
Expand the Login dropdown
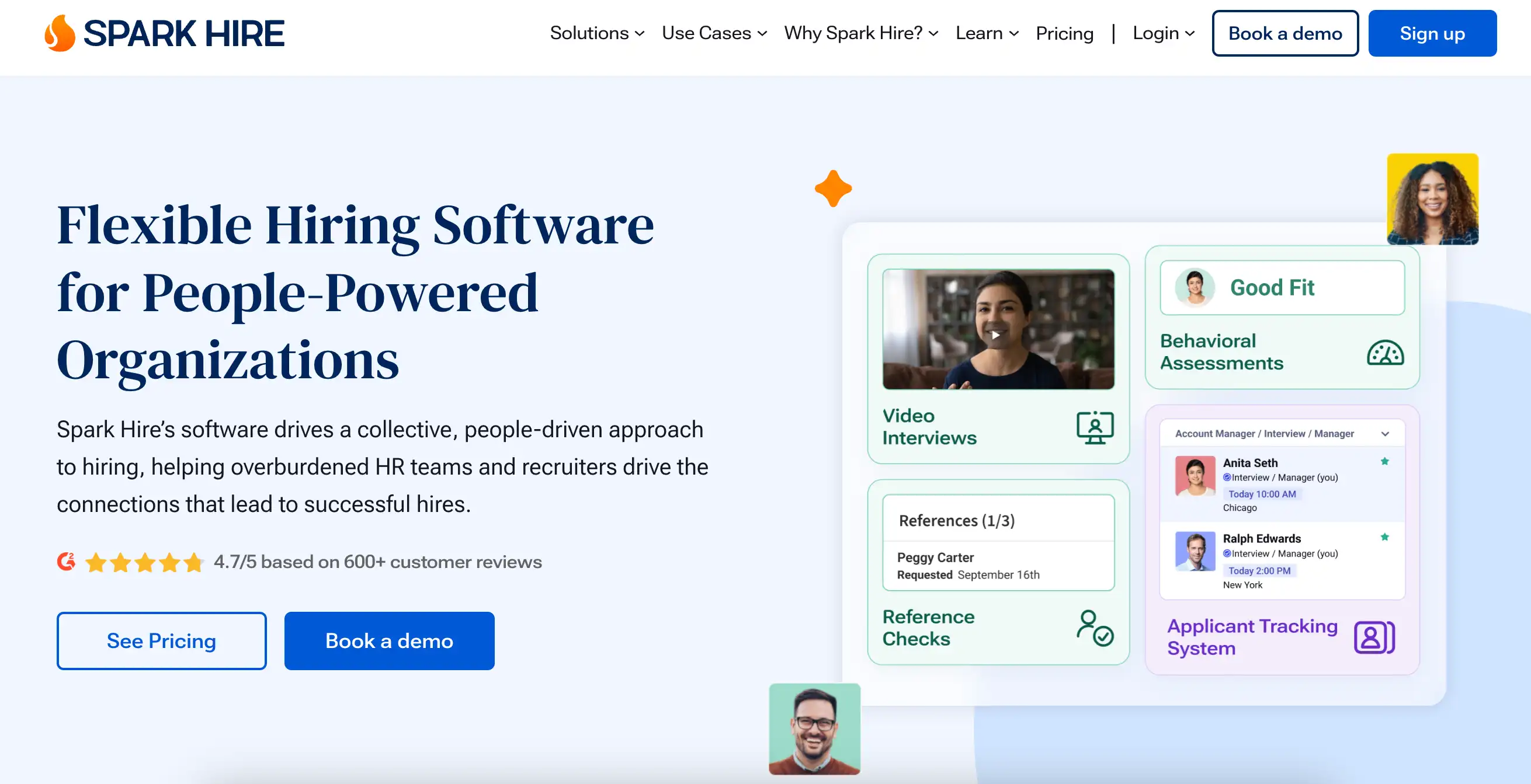point(1163,33)
